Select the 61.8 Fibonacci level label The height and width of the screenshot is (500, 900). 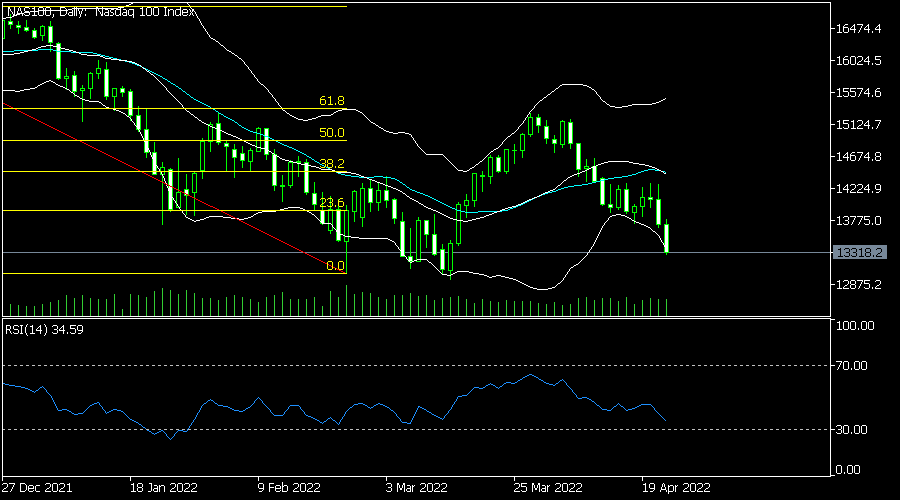[332, 101]
